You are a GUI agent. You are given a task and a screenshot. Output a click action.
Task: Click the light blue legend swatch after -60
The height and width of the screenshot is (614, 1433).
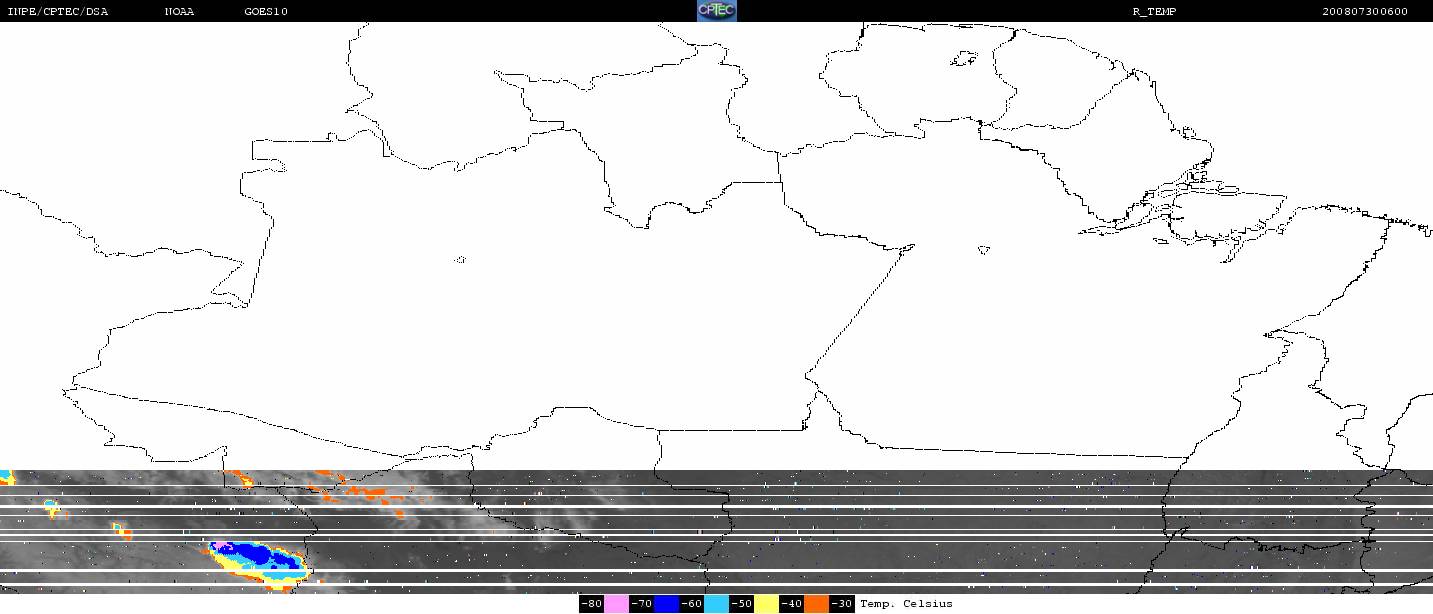tap(716, 604)
